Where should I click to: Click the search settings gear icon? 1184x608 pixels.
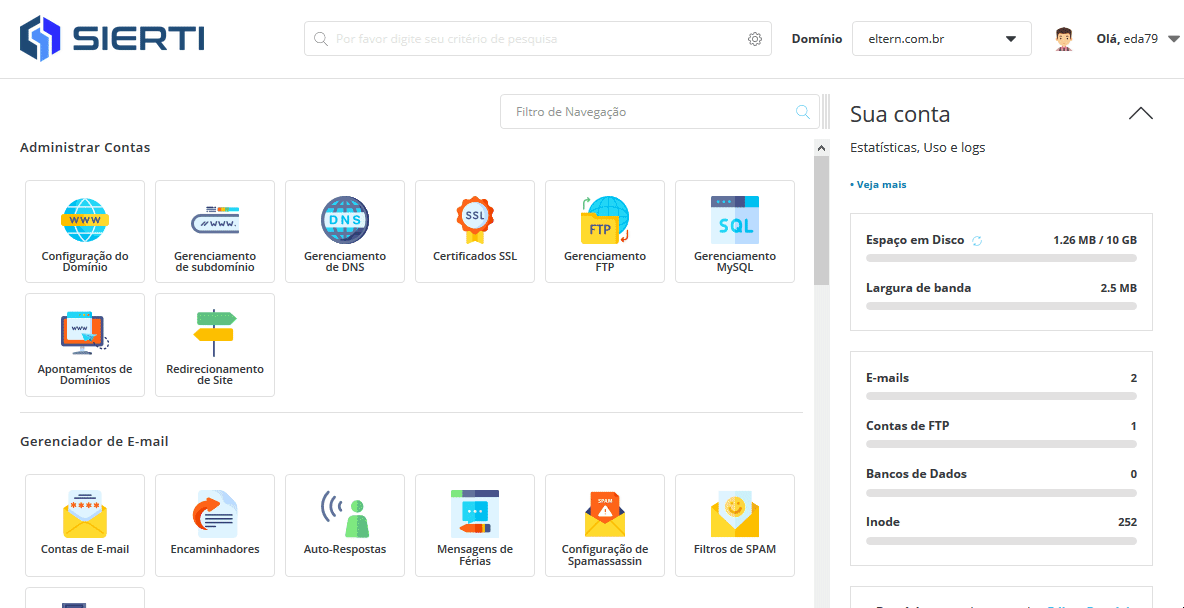[754, 39]
